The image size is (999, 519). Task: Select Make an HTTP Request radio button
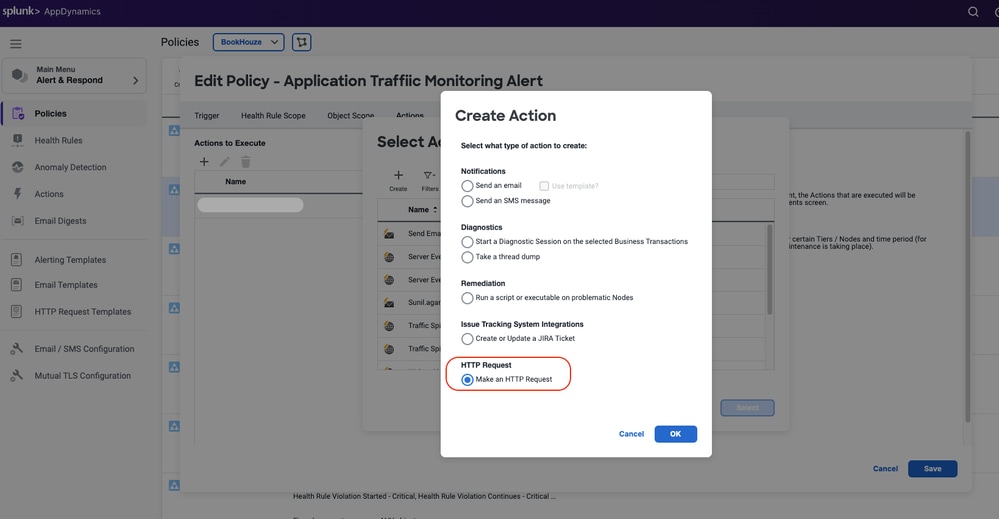[x=467, y=380]
